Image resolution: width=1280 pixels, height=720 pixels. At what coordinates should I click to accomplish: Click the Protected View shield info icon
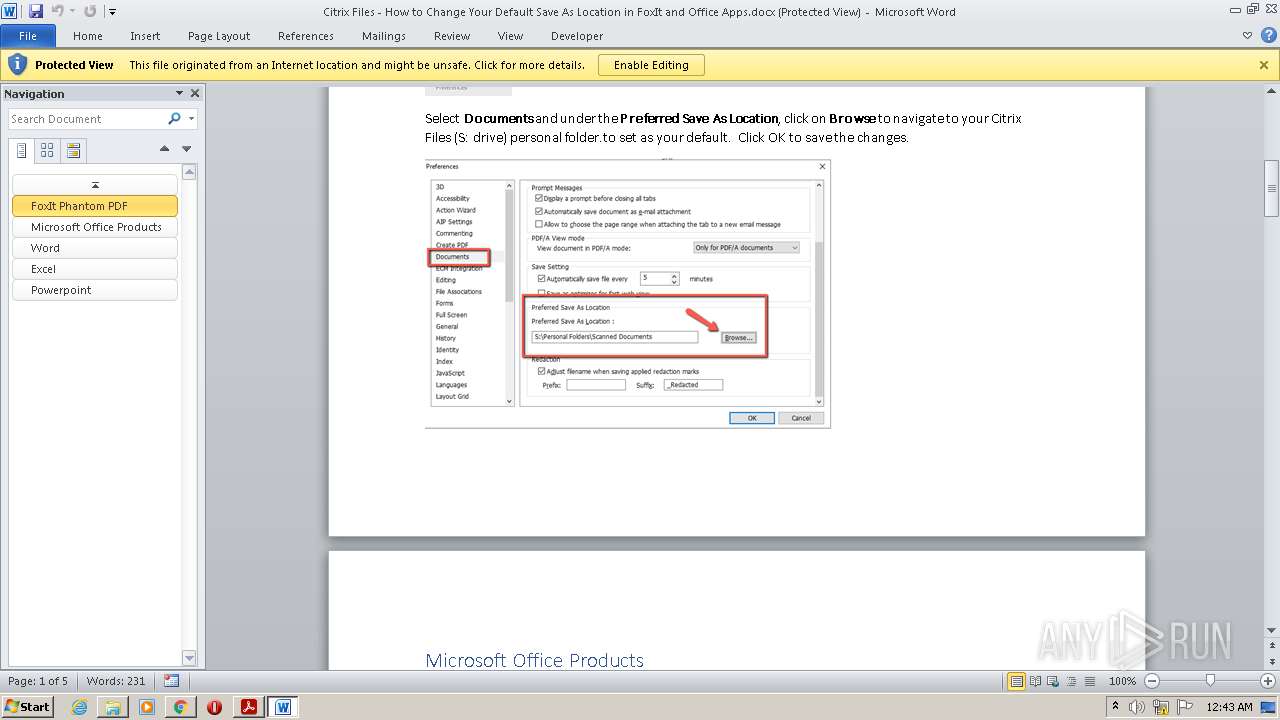click(x=17, y=65)
